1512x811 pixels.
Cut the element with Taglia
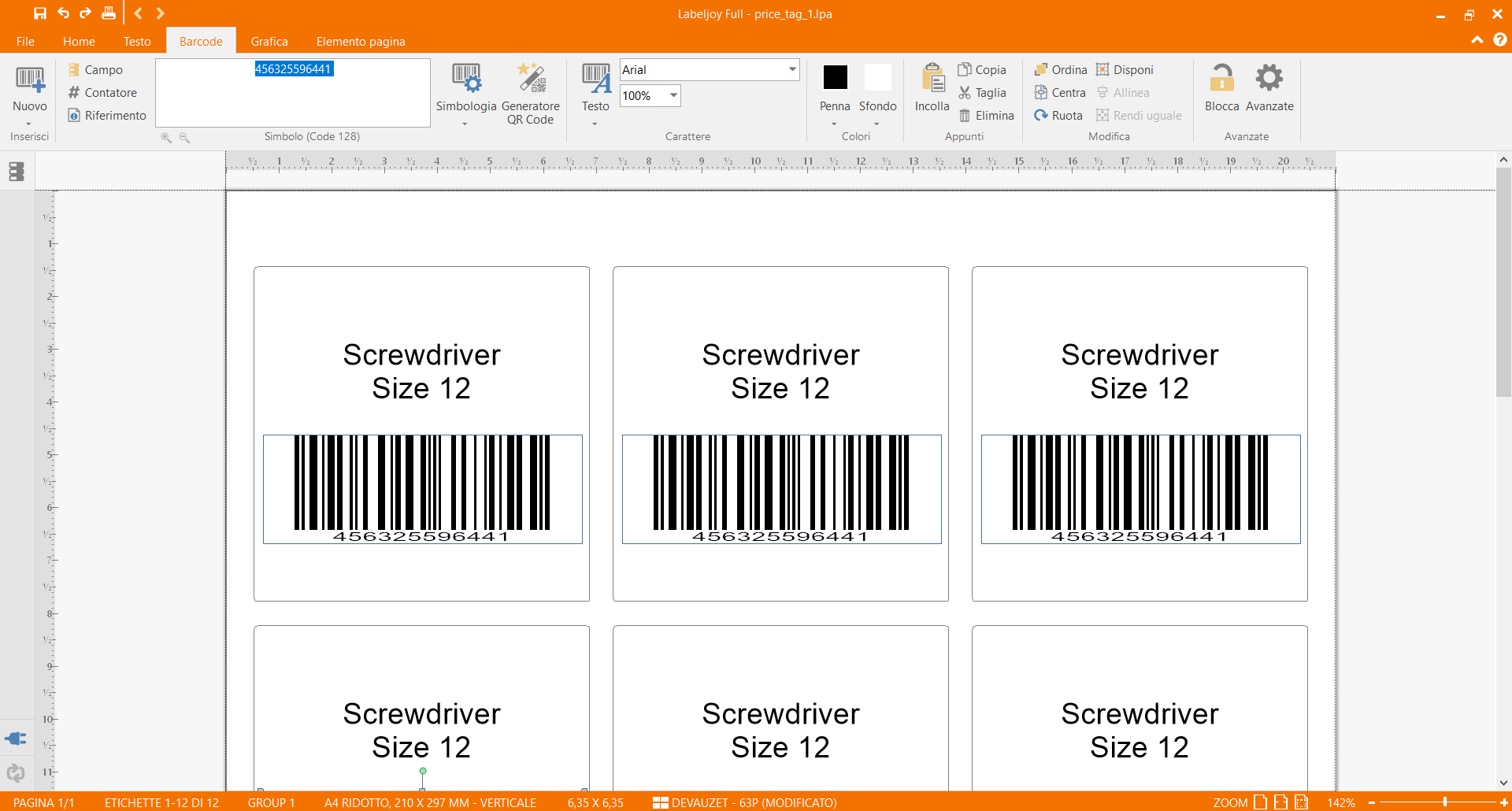982,93
